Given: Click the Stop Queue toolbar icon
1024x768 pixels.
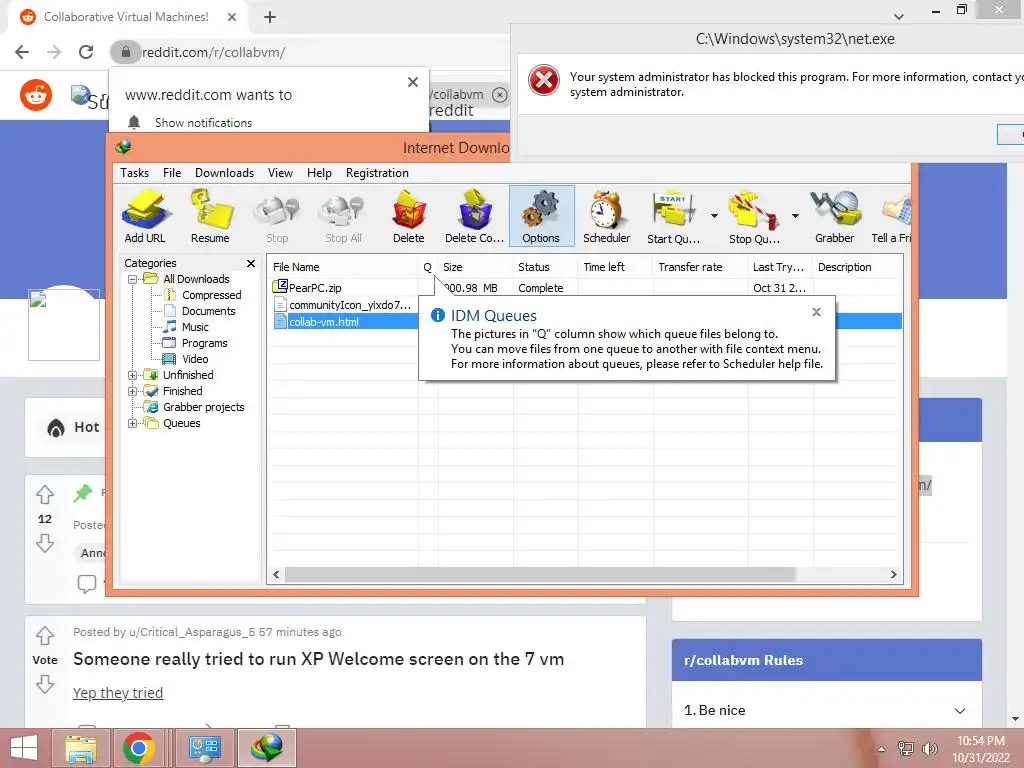Looking at the screenshot, I should point(754,216).
